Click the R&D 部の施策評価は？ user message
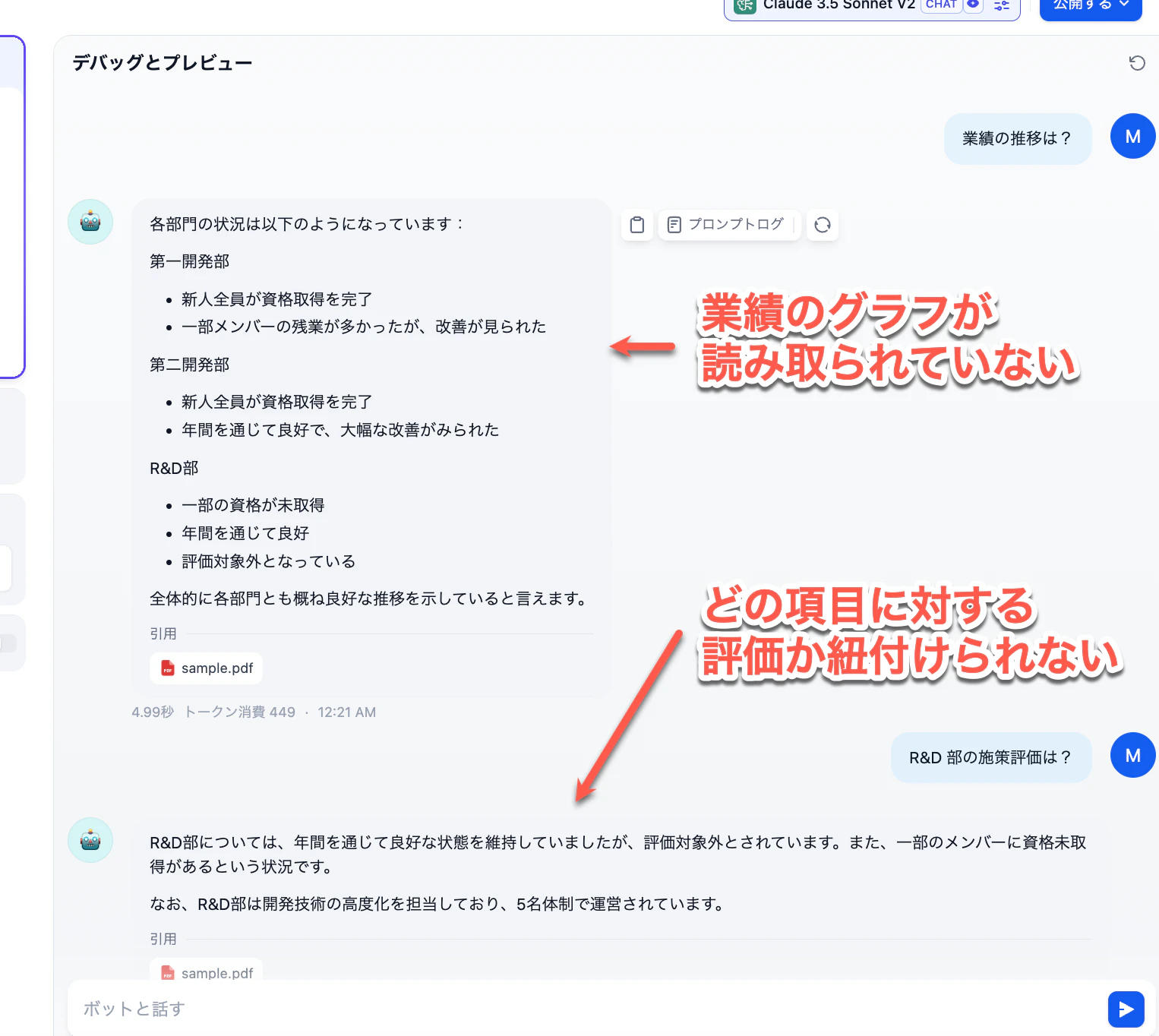The width and height of the screenshot is (1159, 1036). 991,757
